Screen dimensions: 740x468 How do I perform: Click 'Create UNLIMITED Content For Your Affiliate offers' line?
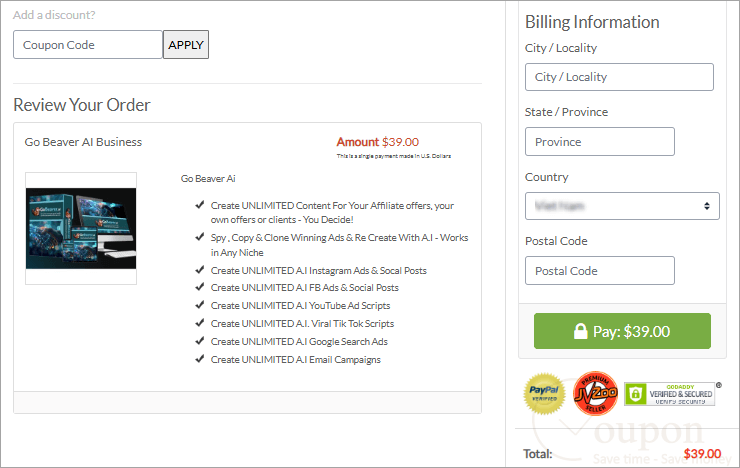[x=332, y=212]
